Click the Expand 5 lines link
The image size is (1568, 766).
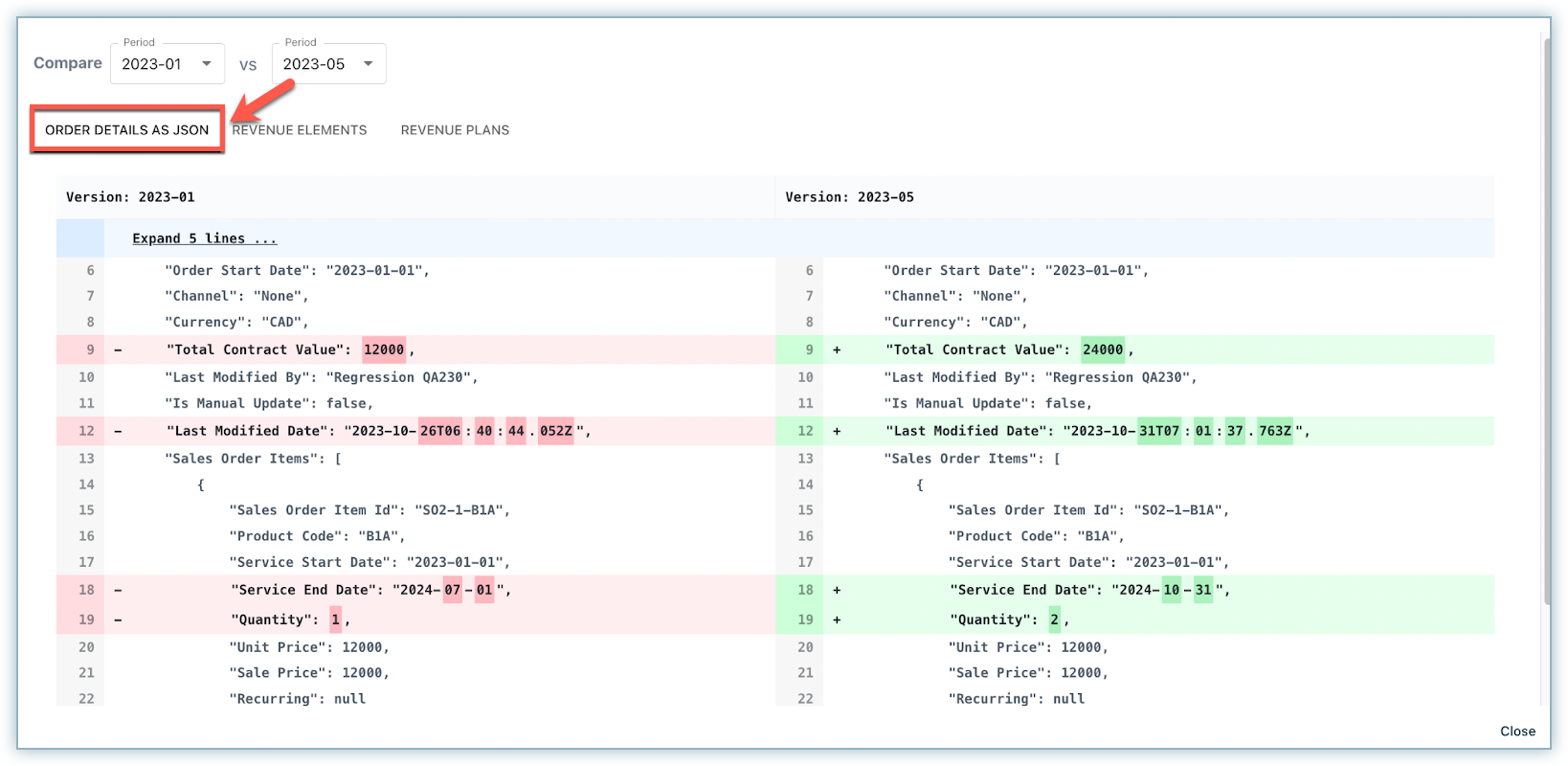[x=204, y=238]
